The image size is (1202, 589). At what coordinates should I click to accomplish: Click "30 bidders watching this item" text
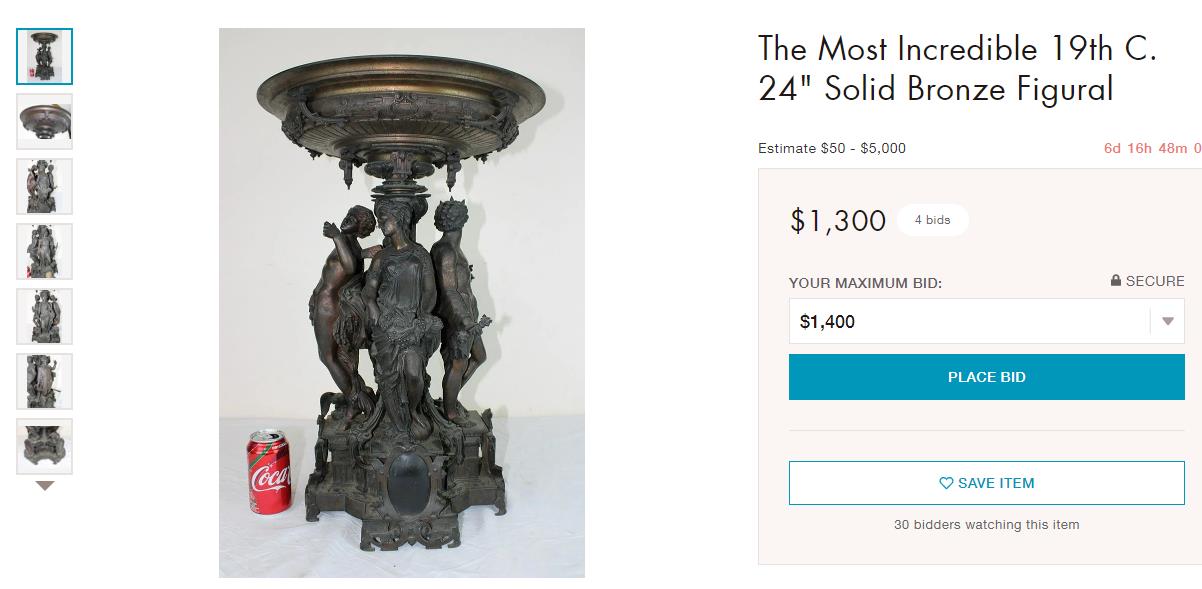click(986, 524)
